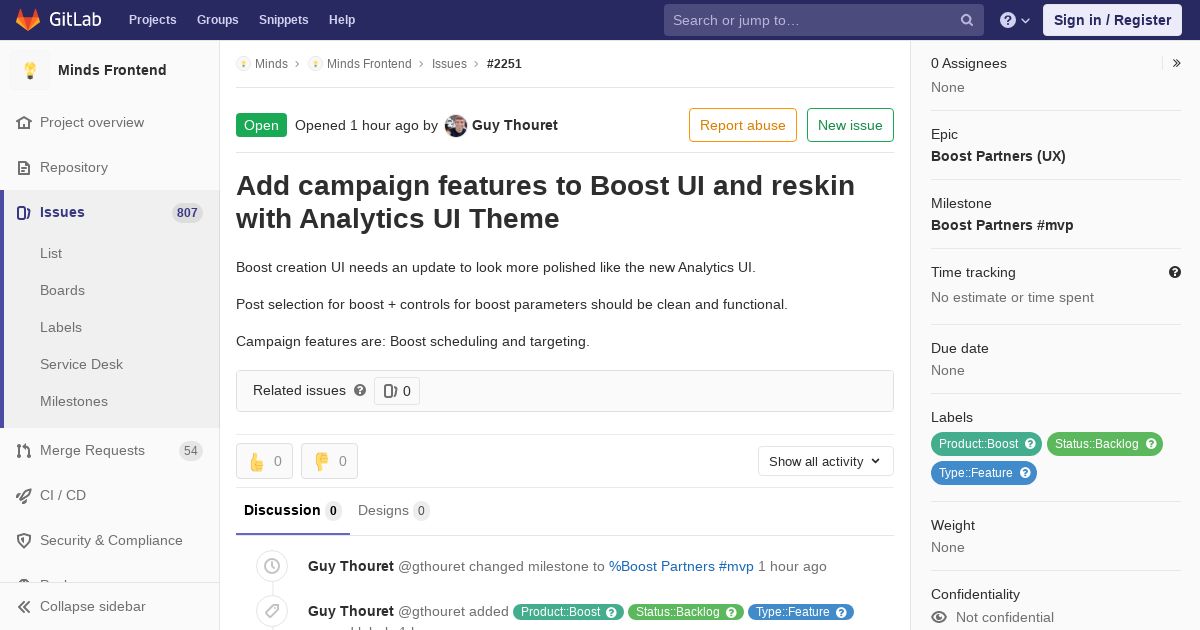Open the Projects menu

[152, 20]
